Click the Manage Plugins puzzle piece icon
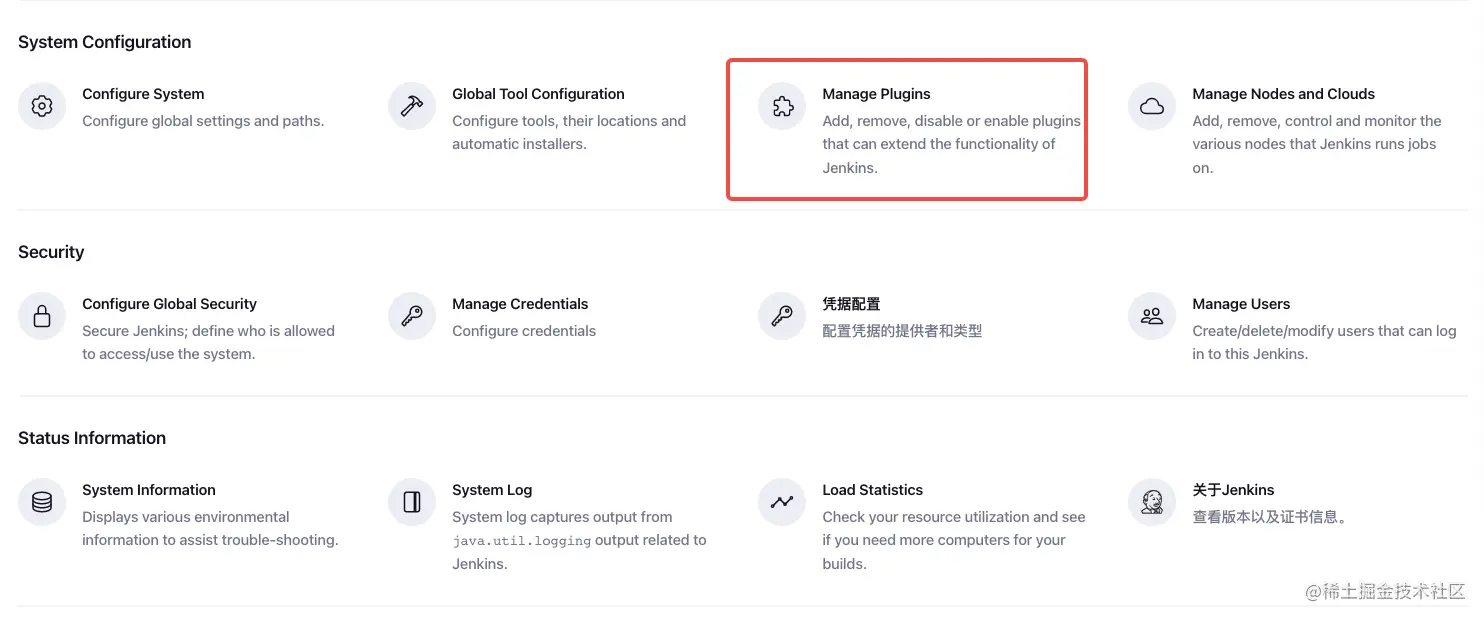 782,106
